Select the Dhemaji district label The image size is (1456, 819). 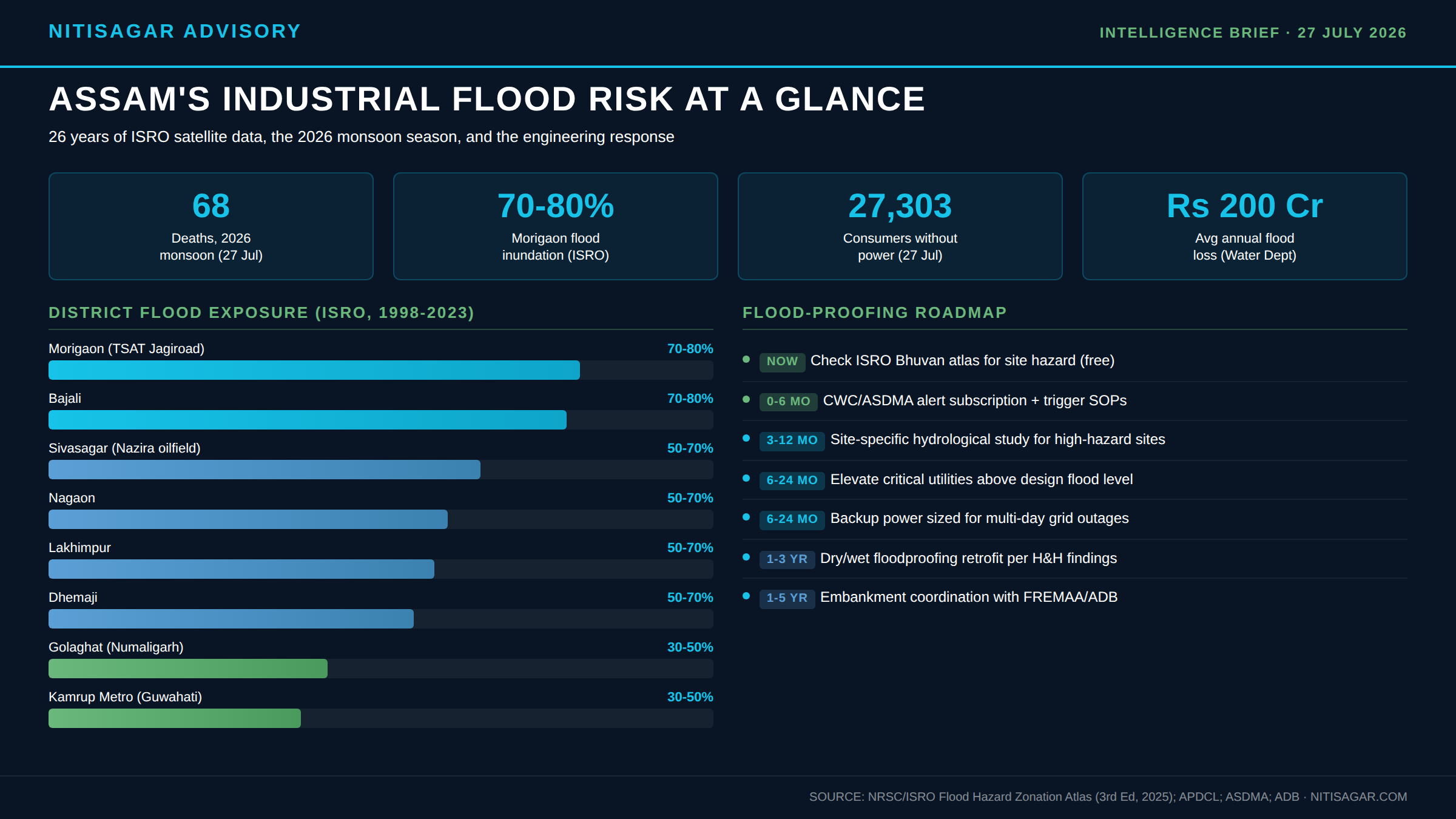pos(73,598)
